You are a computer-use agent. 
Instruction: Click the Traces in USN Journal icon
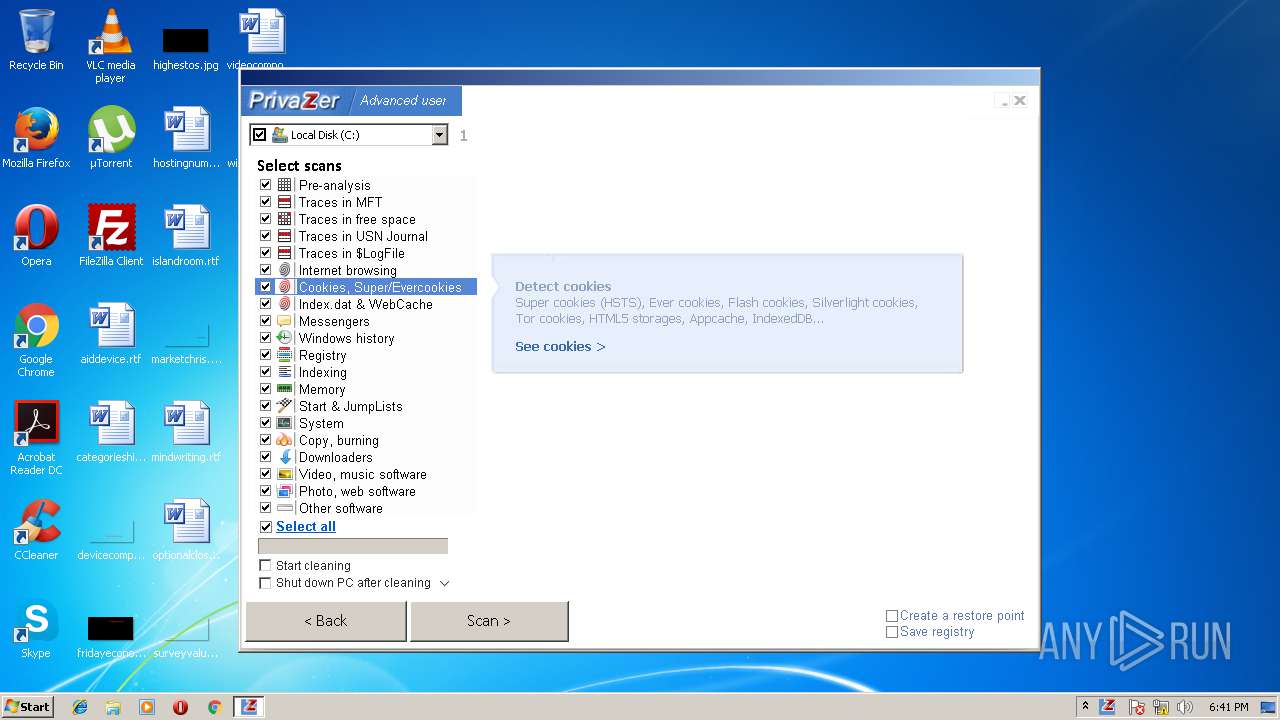[285, 236]
